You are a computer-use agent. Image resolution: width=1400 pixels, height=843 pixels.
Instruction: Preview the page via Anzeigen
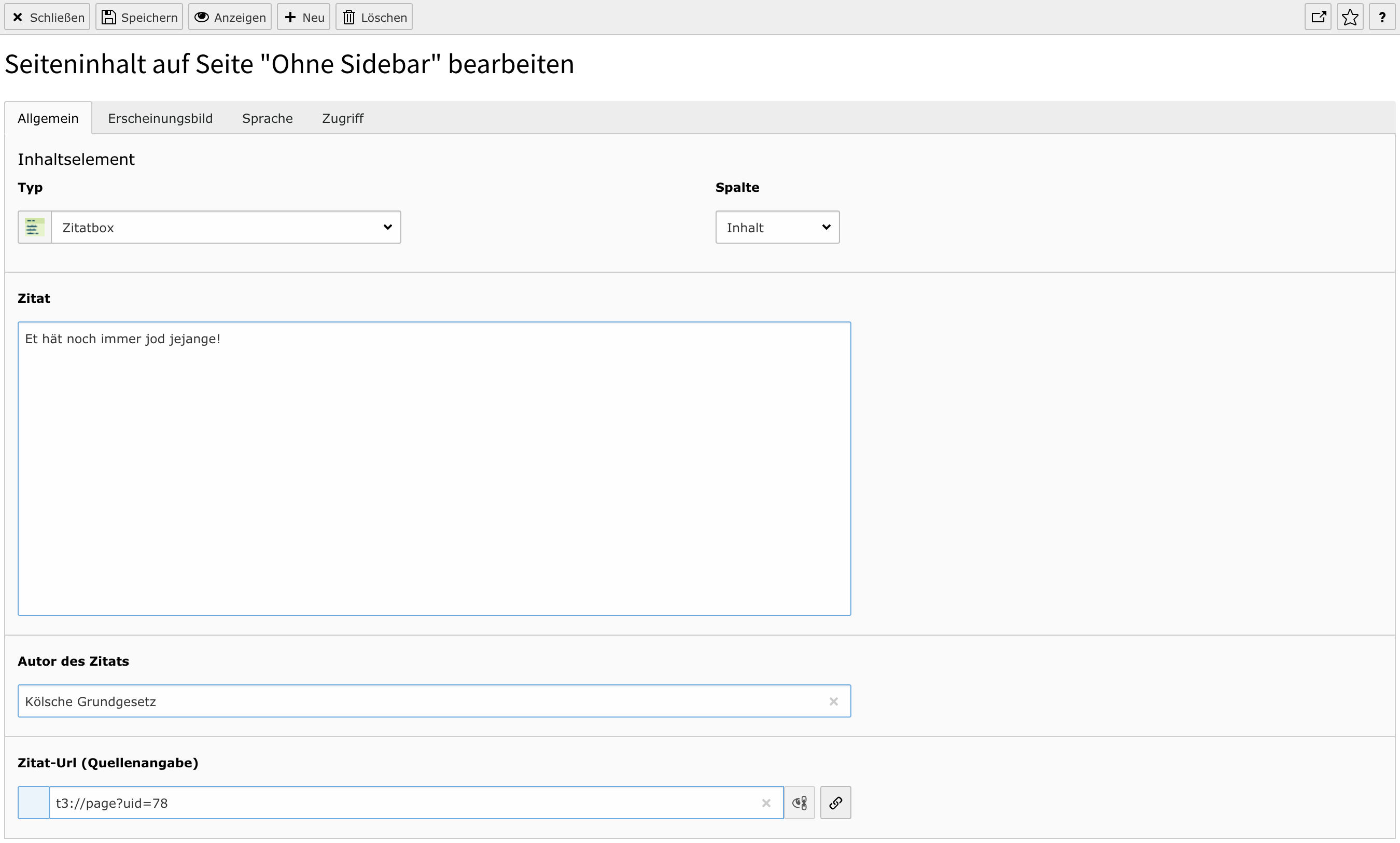point(230,18)
